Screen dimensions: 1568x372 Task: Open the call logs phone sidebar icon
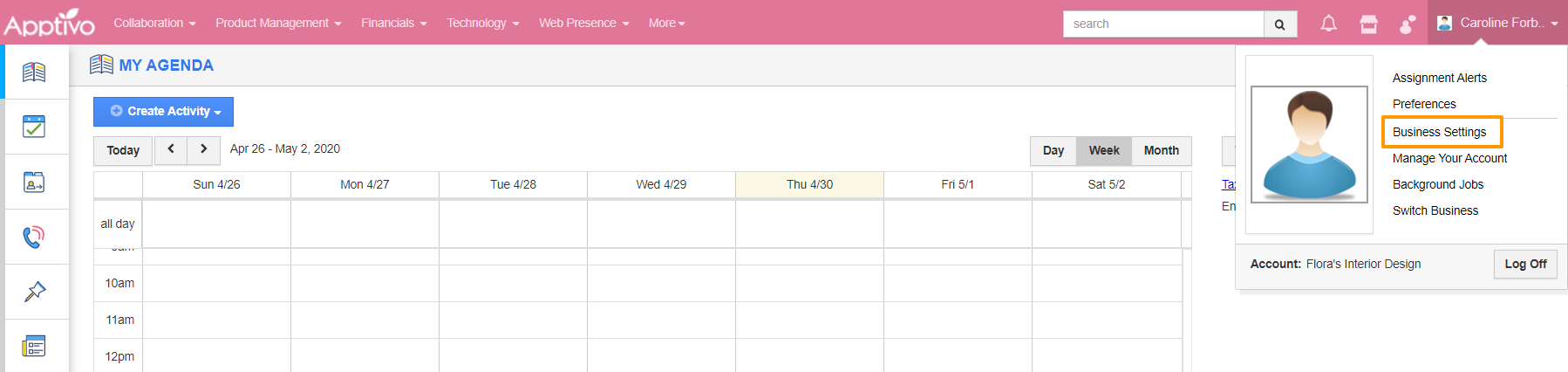pos(34,237)
